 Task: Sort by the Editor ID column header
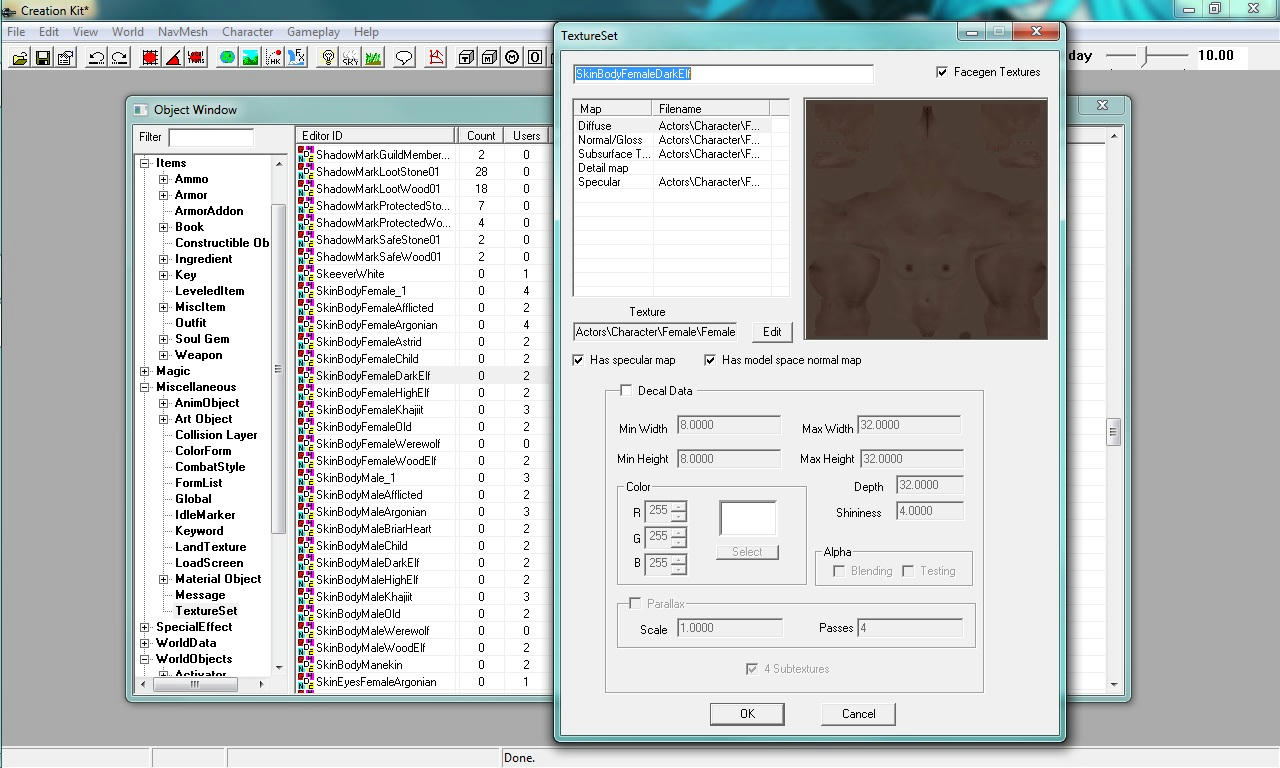coord(376,136)
